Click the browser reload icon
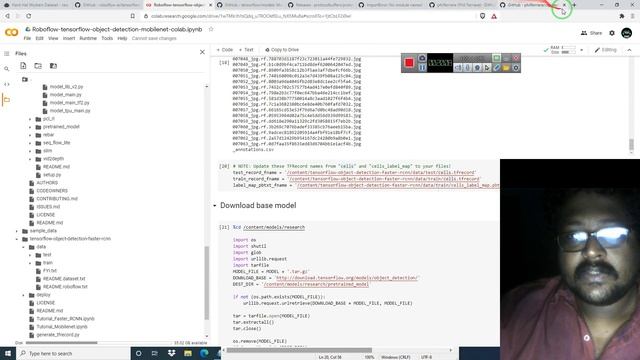This screenshot has width=640, height=360. [x=29, y=16]
